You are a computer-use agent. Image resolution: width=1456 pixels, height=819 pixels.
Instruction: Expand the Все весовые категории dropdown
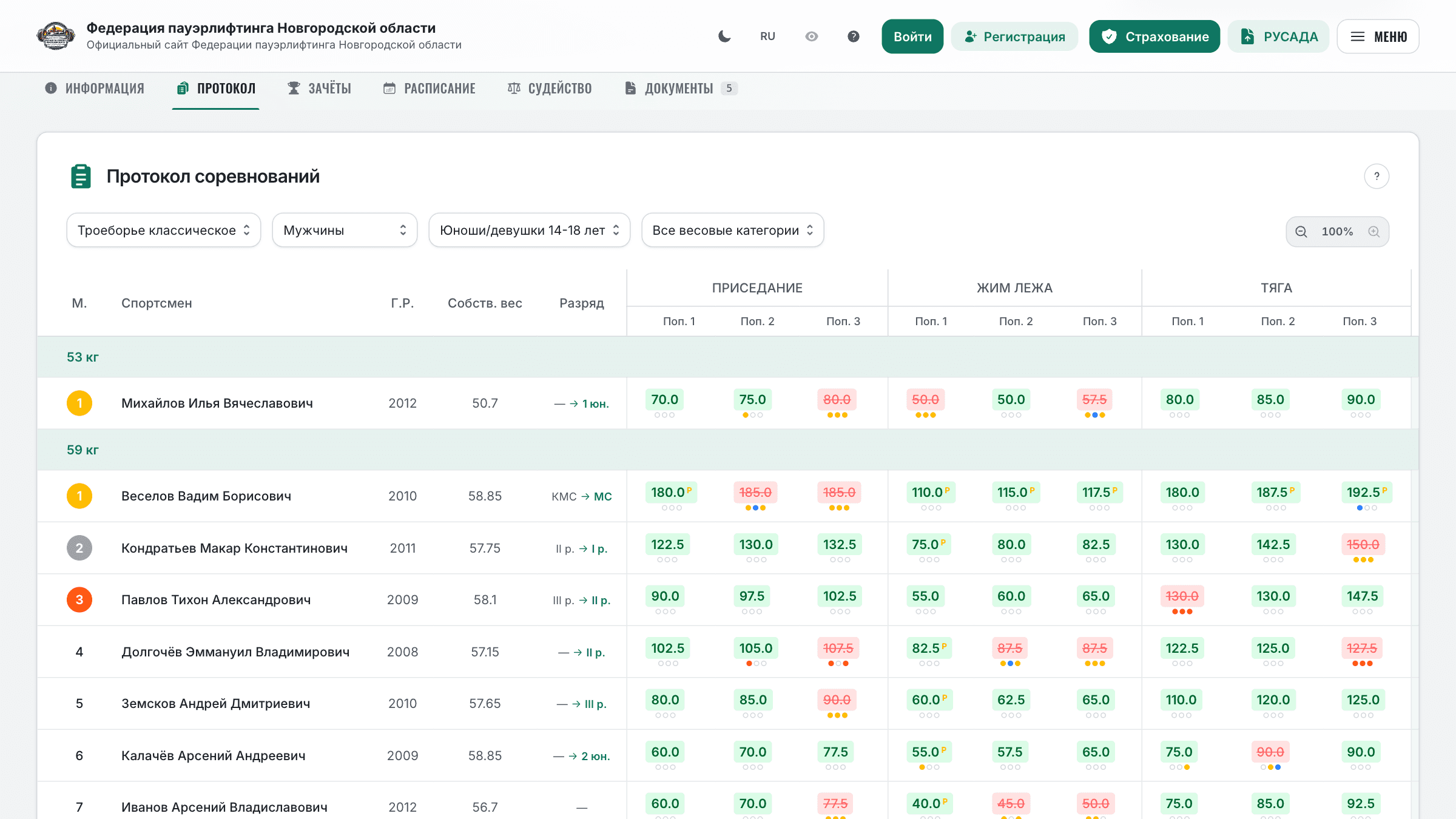point(733,231)
